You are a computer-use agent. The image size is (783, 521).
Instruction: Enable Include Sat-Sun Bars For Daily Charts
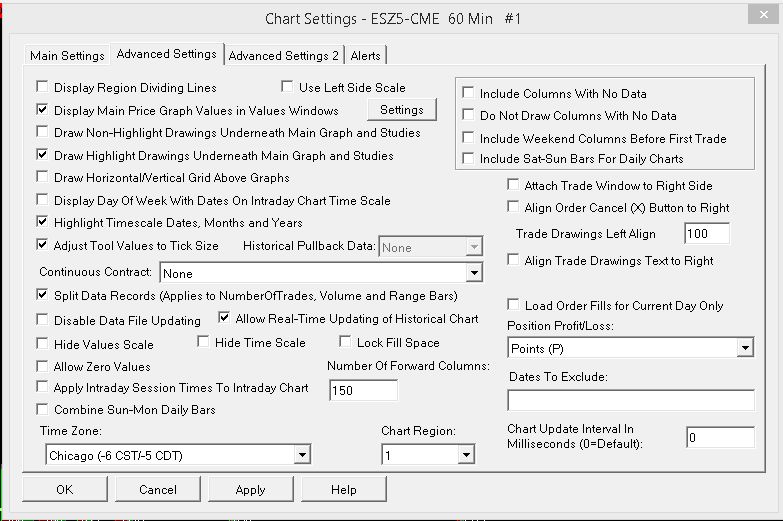tap(468, 158)
